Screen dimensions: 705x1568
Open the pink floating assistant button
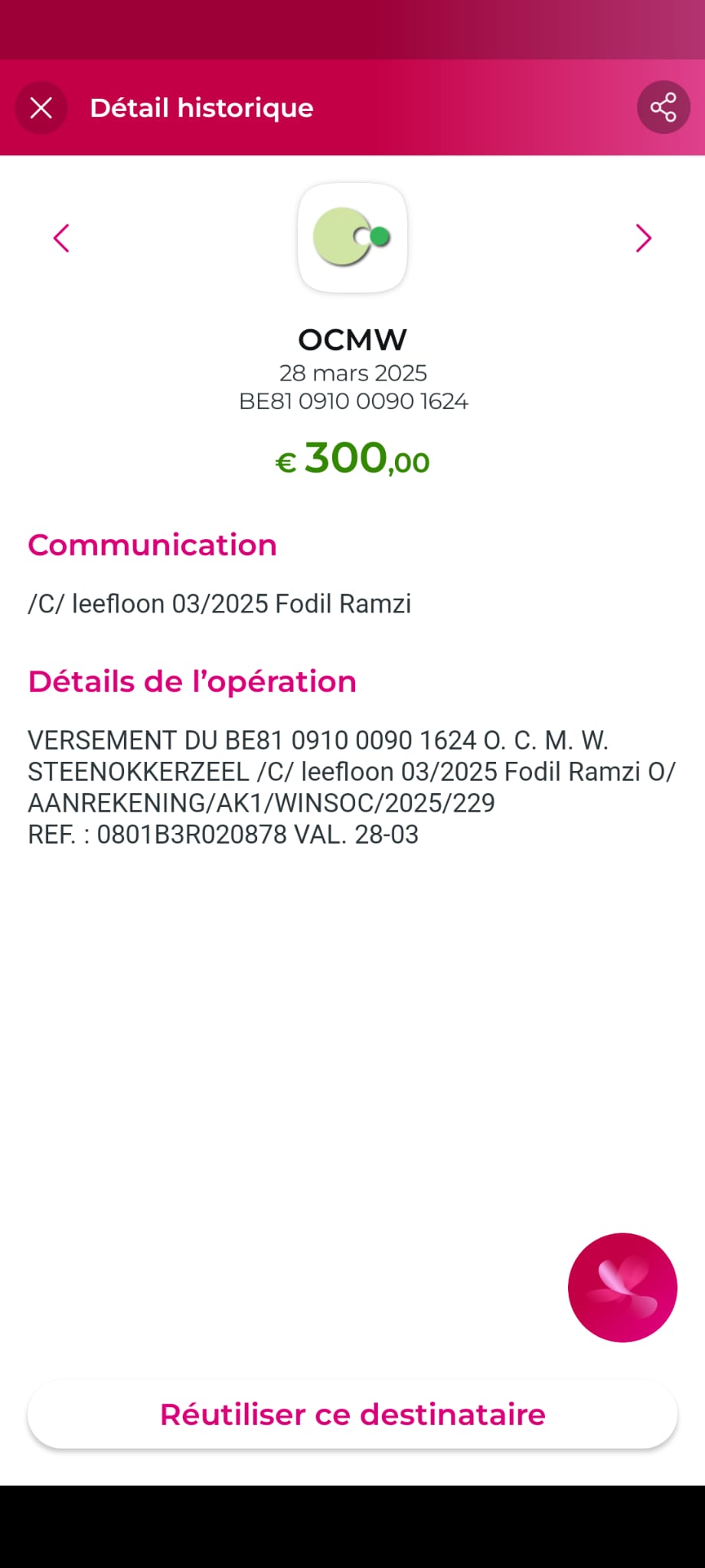coord(622,1287)
